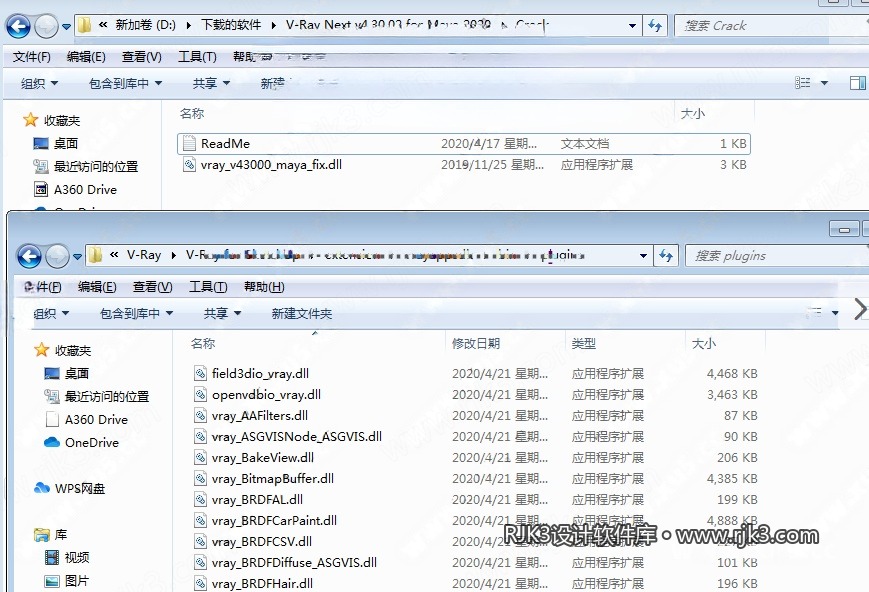869x592 pixels.
Task: Open 帮助(H) menu in plugins window
Action: click(x=264, y=287)
